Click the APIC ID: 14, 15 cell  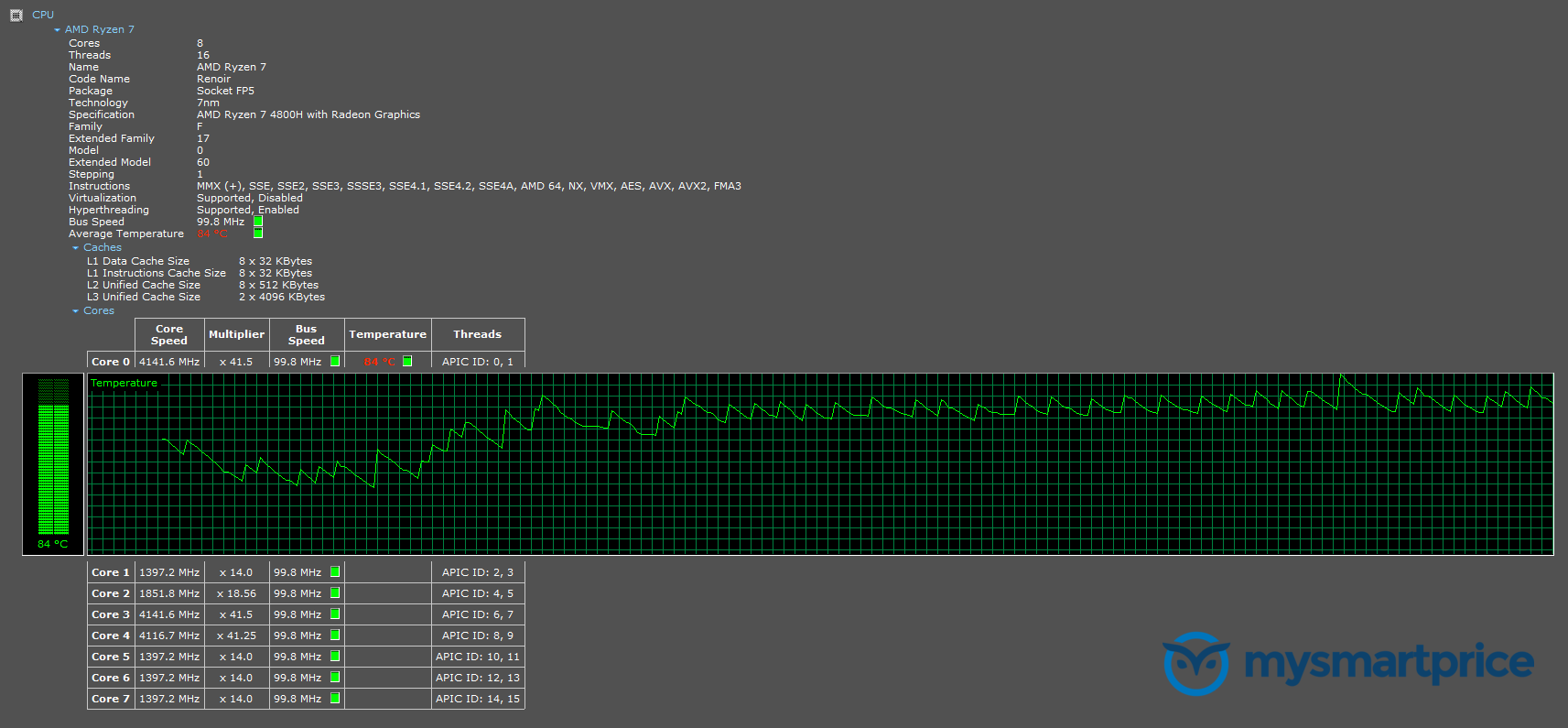478,699
